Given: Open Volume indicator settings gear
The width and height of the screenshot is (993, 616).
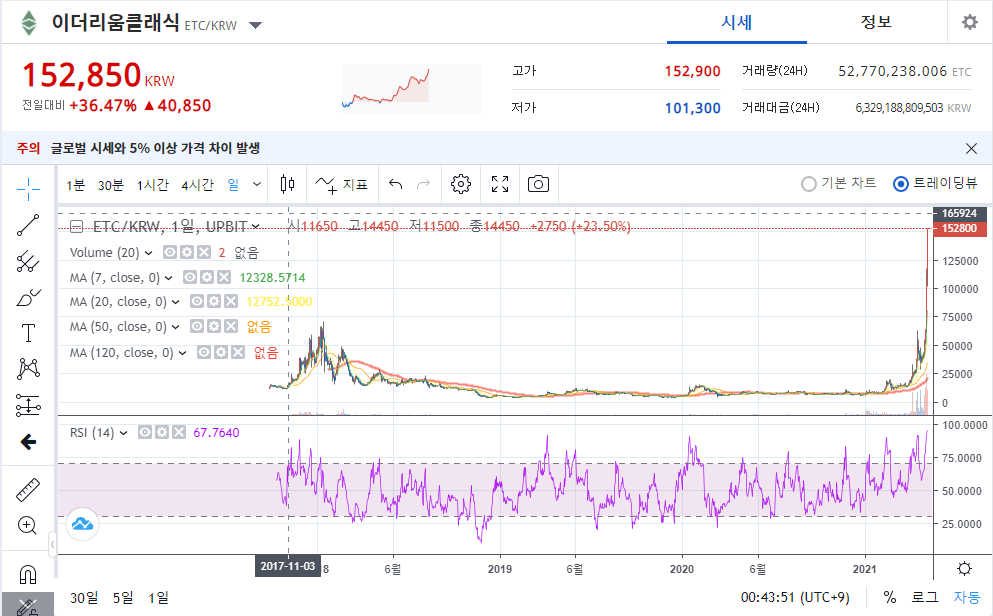Looking at the screenshot, I should pos(187,253).
